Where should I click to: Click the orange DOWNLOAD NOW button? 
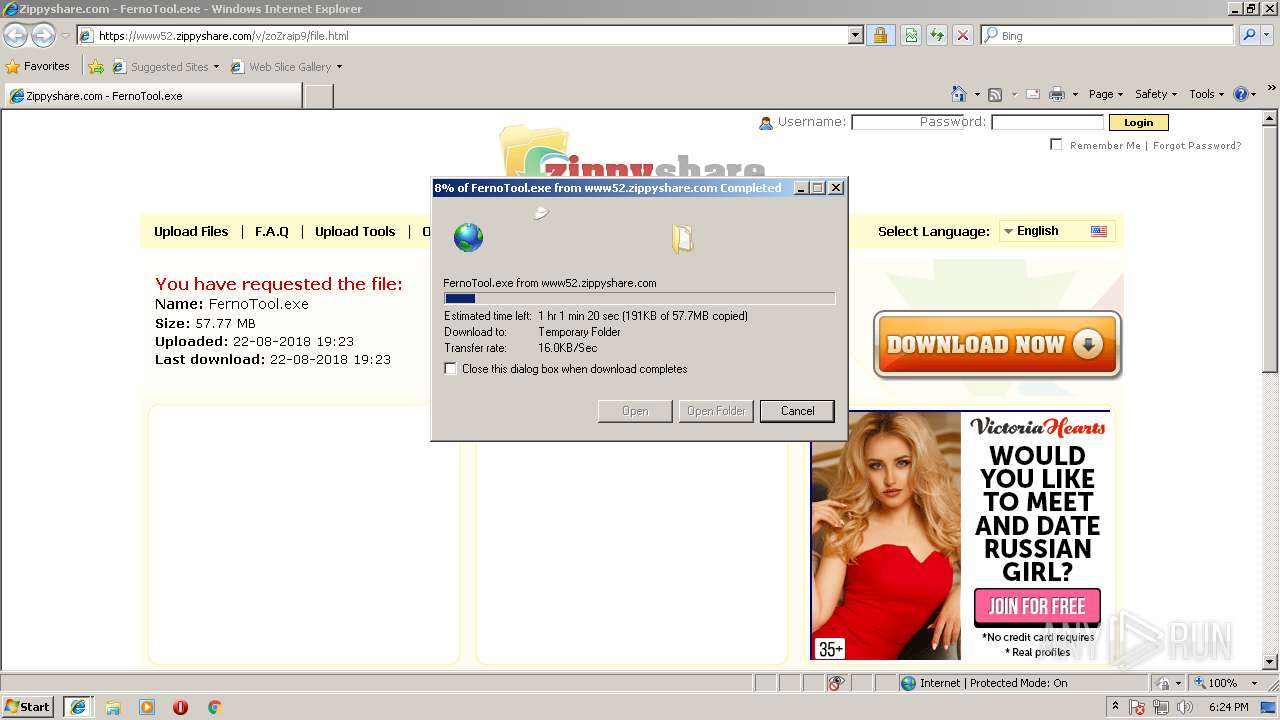click(x=997, y=345)
